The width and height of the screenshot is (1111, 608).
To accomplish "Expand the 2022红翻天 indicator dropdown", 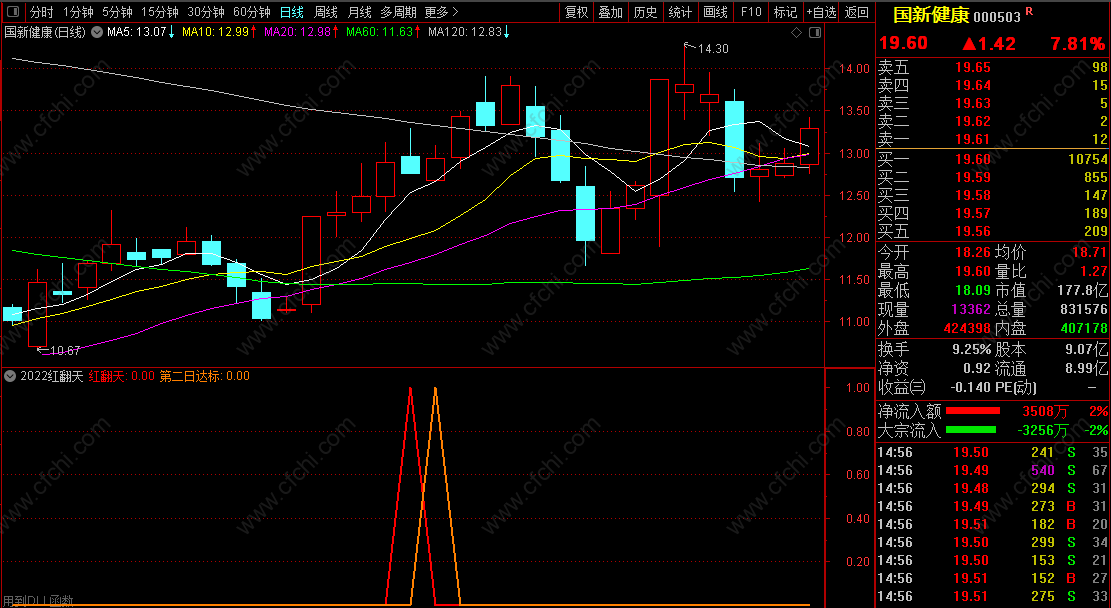I will (x=10, y=376).
